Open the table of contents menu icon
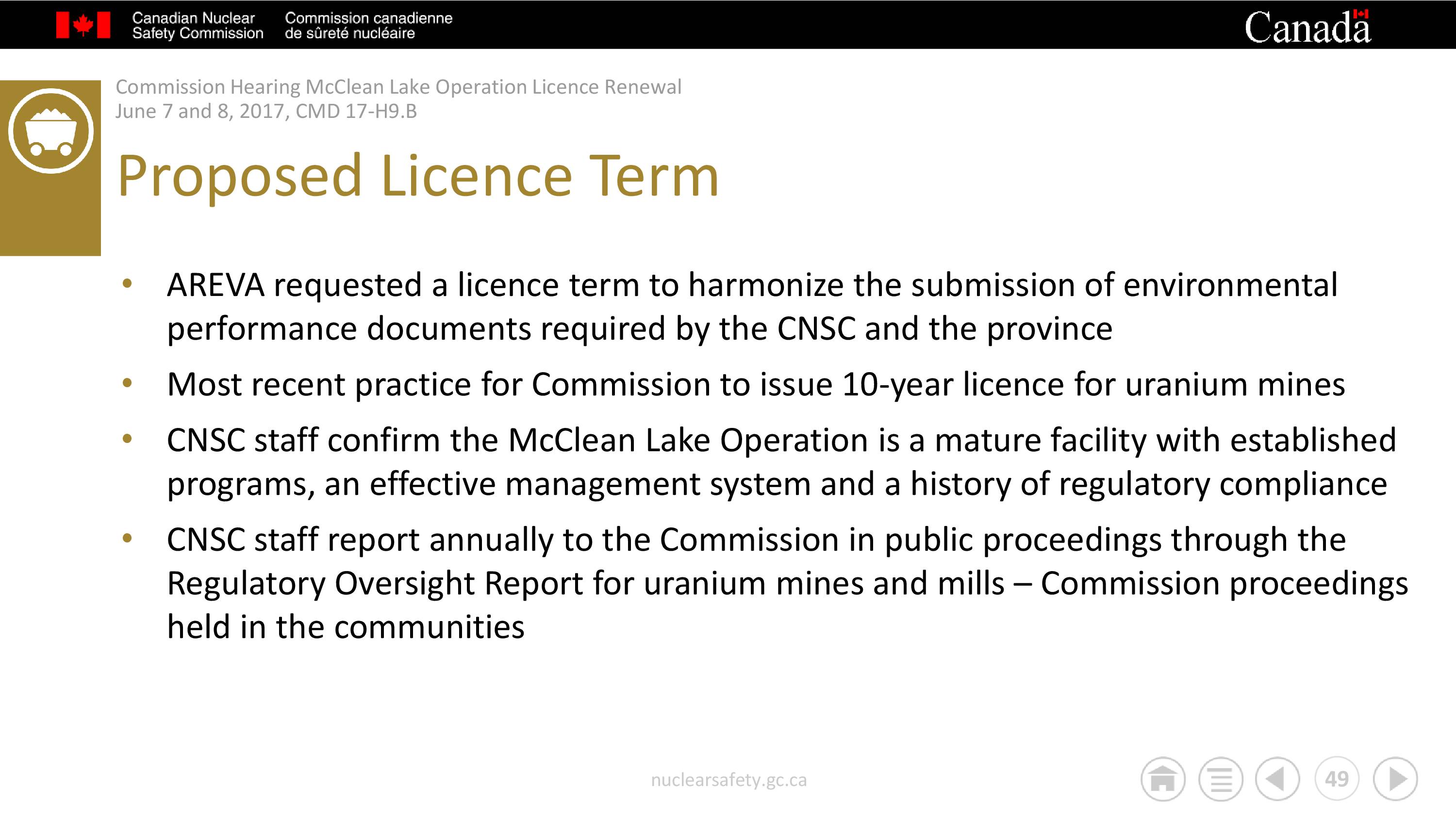1456x819 pixels. (x=1220, y=779)
